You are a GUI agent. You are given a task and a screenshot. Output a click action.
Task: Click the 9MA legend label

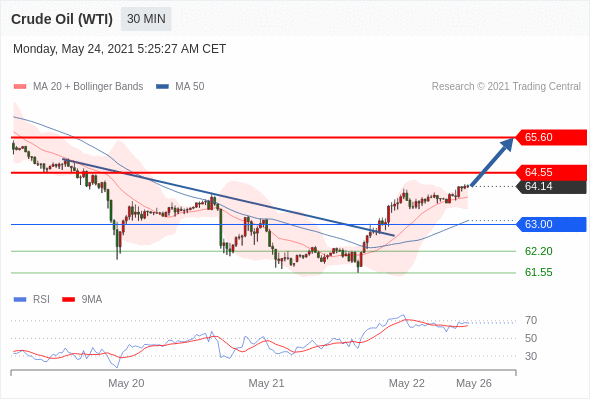[92, 300]
